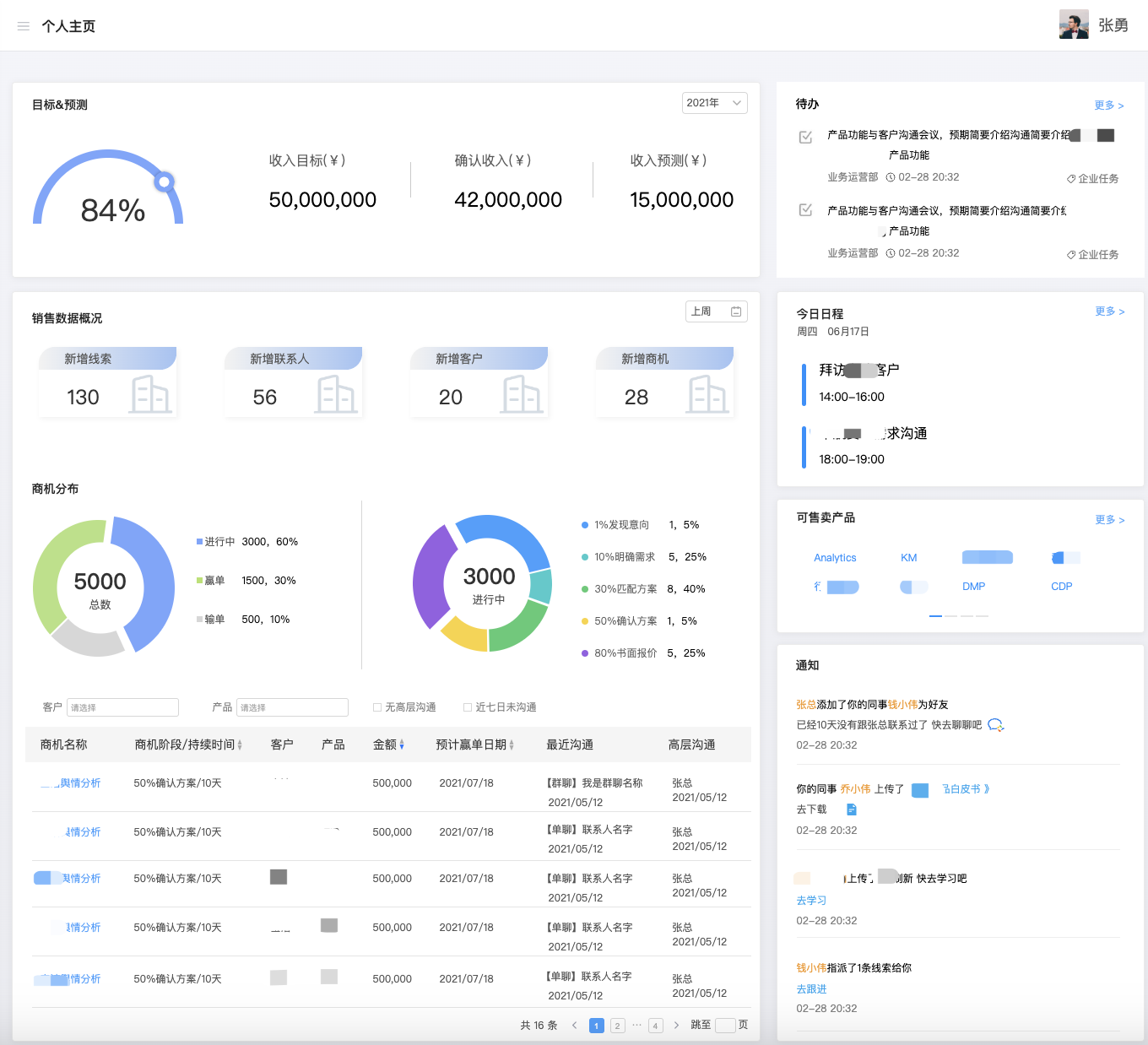This screenshot has width=1148, height=1045.
Task: Click the 50,000,000 revenue target value
Action: [322, 200]
